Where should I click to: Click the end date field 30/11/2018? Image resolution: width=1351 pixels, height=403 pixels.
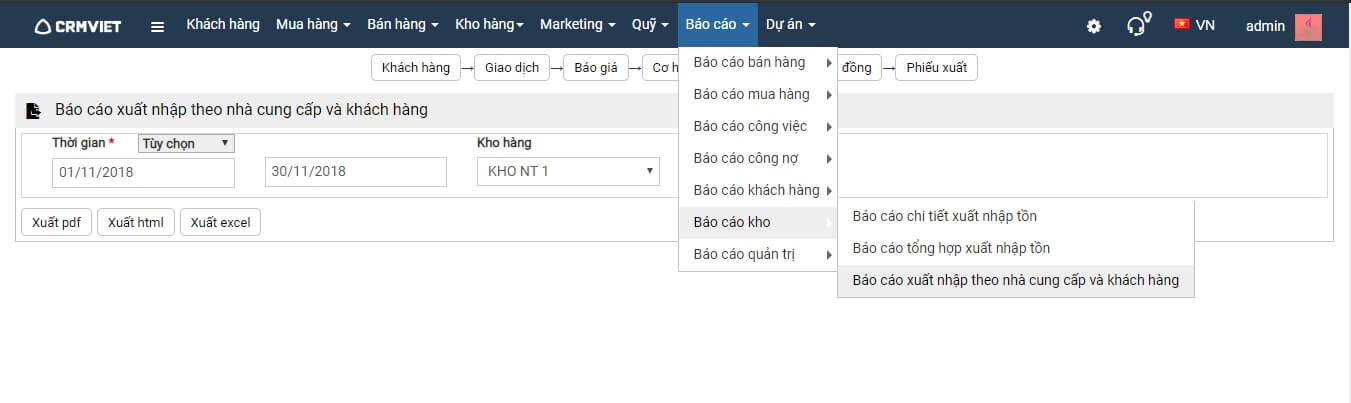click(355, 172)
